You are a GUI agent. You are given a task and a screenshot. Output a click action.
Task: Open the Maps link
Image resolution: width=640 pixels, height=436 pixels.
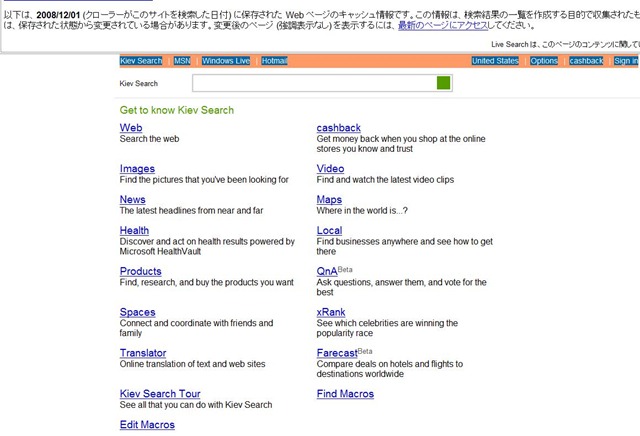[x=329, y=200]
